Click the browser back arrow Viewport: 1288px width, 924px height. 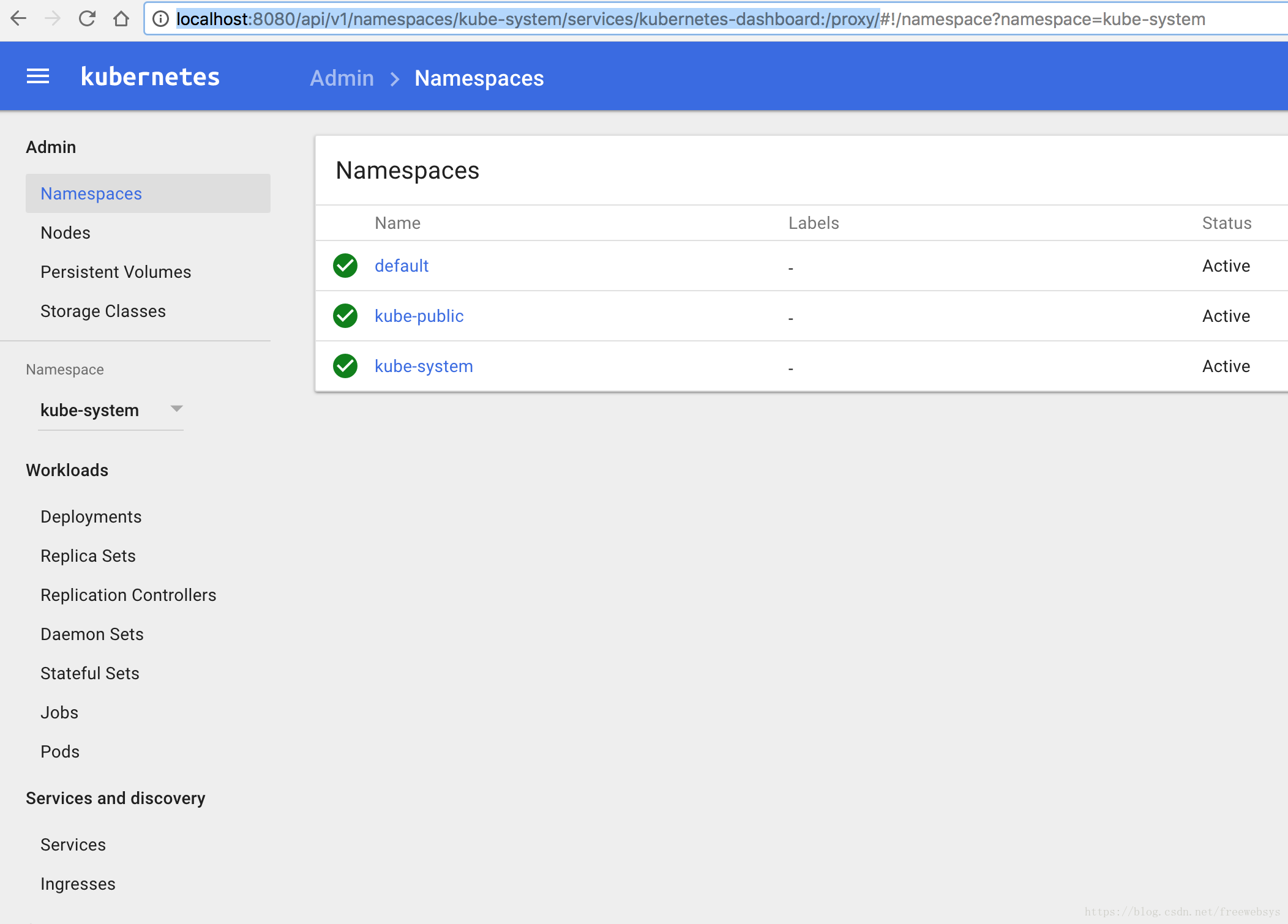[18, 19]
